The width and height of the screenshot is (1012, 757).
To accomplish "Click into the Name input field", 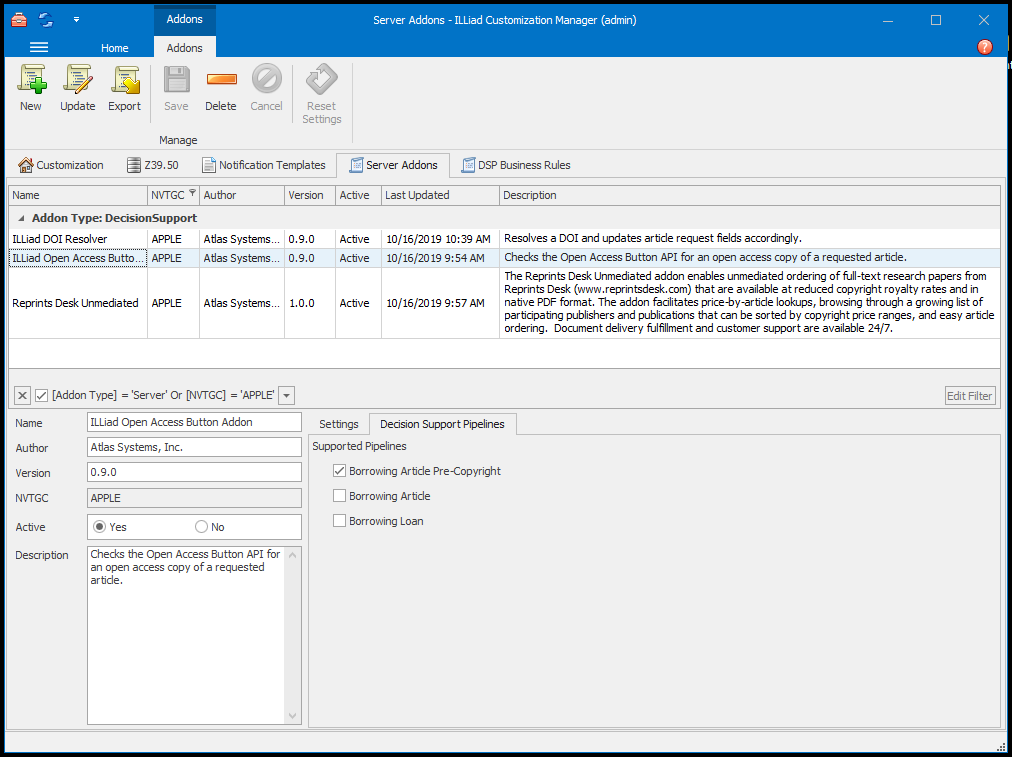I will pos(194,423).
